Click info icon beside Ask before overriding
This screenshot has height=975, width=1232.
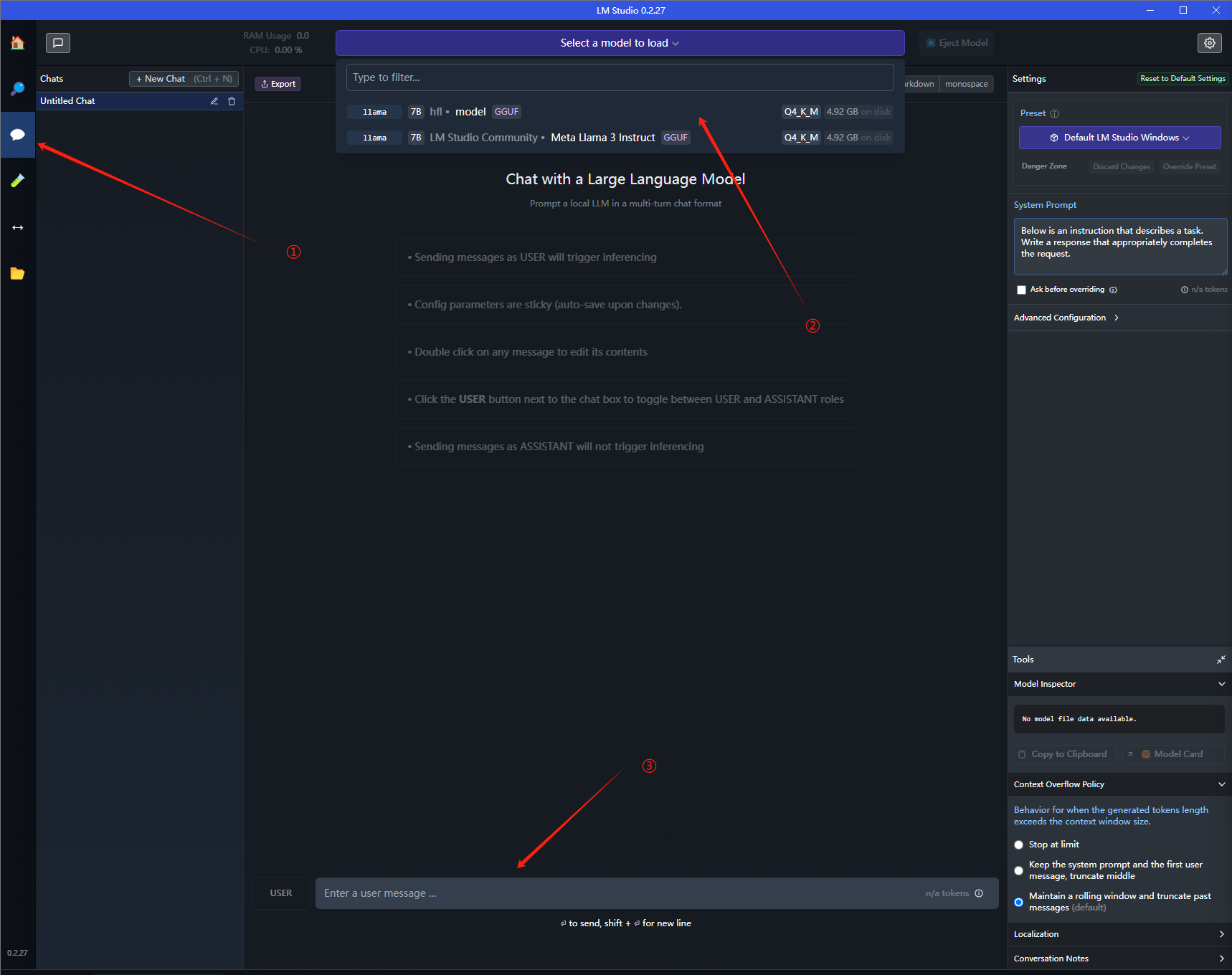[1114, 290]
